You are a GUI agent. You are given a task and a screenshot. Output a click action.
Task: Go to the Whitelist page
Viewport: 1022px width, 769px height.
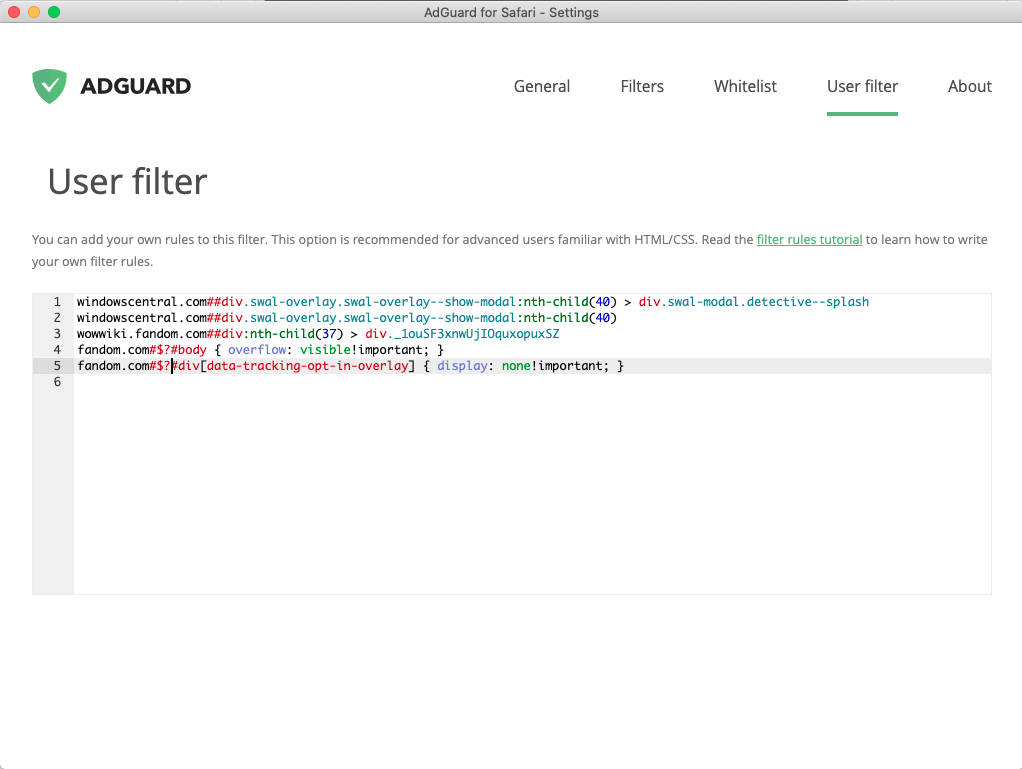[745, 86]
